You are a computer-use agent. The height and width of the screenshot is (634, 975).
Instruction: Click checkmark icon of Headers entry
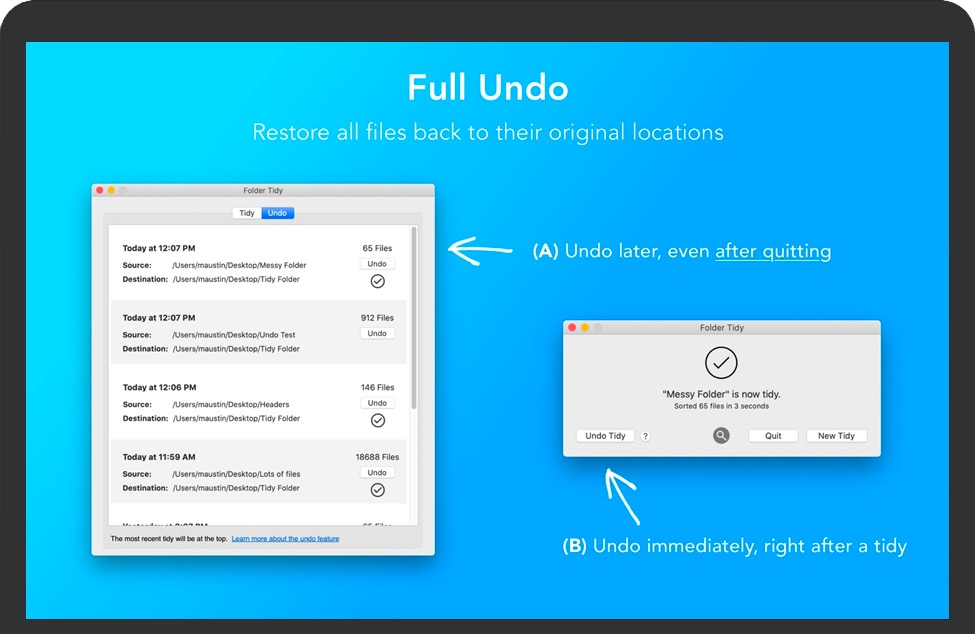point(377,421)
